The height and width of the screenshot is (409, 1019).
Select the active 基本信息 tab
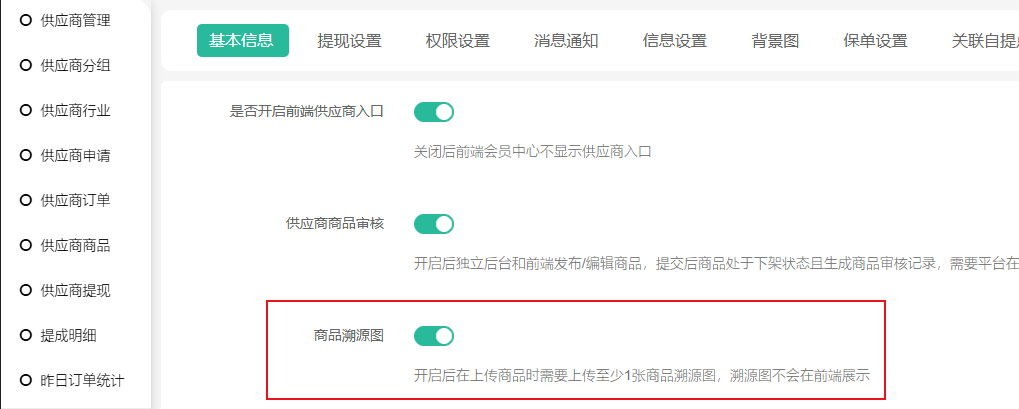(241, 41)
